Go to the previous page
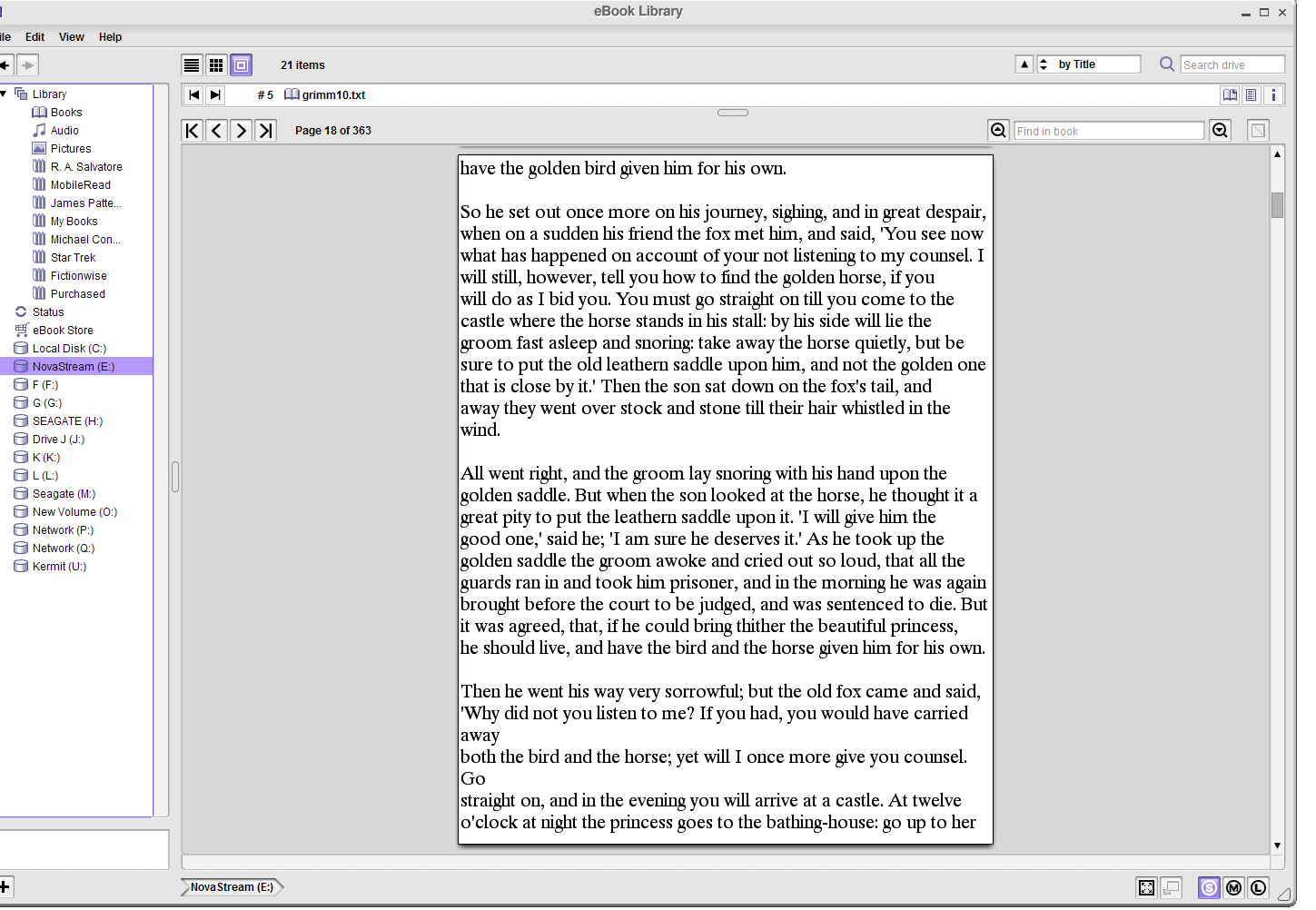 tap(216, 130)
